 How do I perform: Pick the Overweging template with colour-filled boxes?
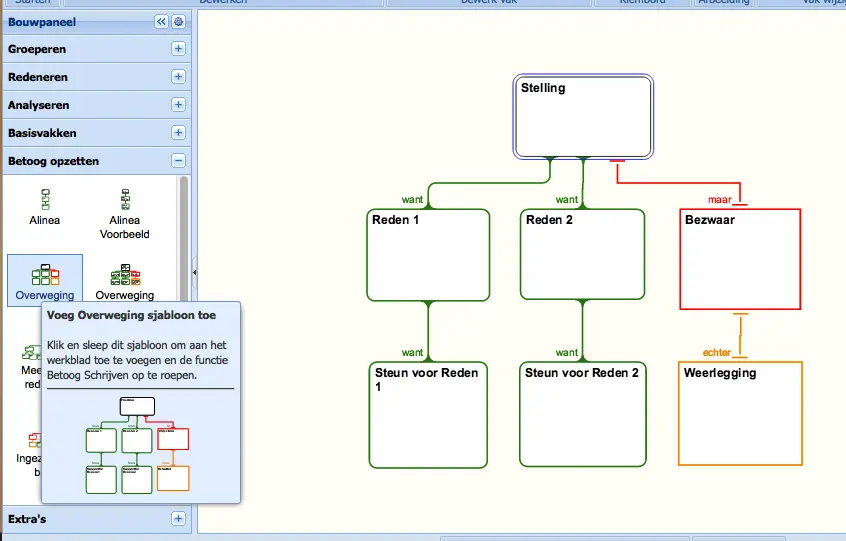(x=125, y=275)
